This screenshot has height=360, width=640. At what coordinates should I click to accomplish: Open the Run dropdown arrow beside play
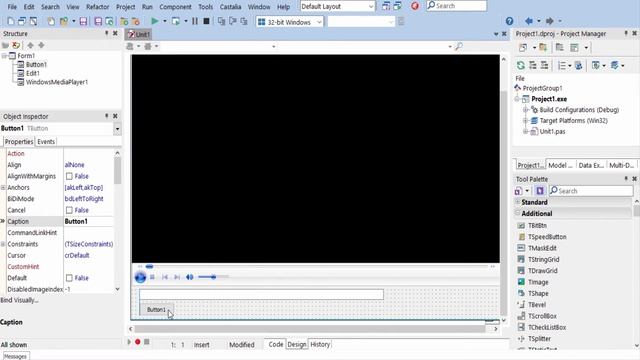(x=165, y=21)
